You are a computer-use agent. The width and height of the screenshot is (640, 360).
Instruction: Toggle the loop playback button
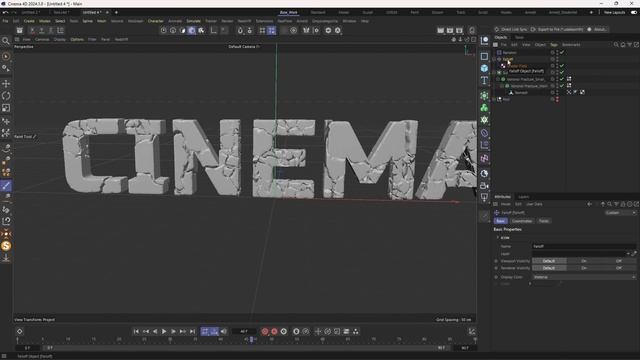click(205, 331)
